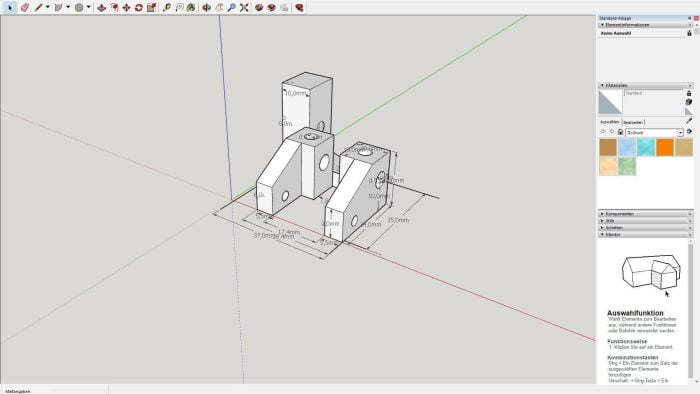Click the materials back arrow

click(604, 132)
